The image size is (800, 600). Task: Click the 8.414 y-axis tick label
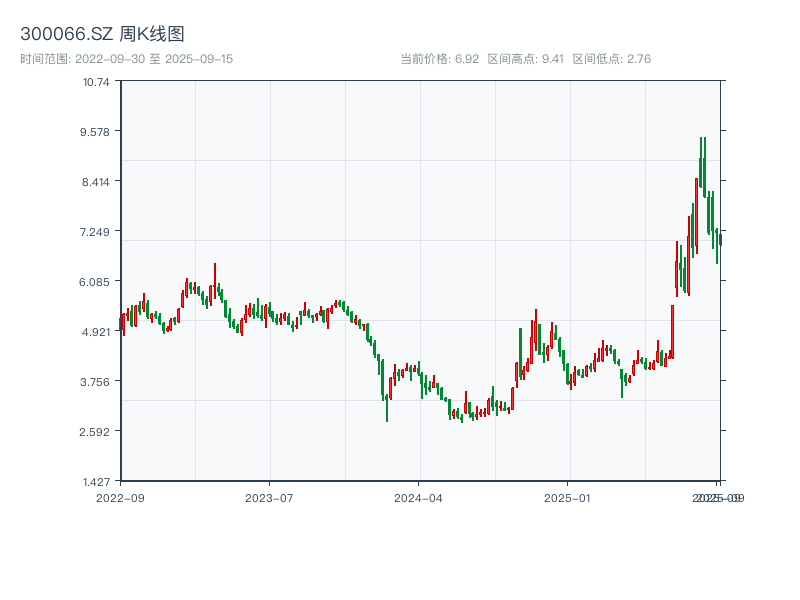click(x=96, y=182)
